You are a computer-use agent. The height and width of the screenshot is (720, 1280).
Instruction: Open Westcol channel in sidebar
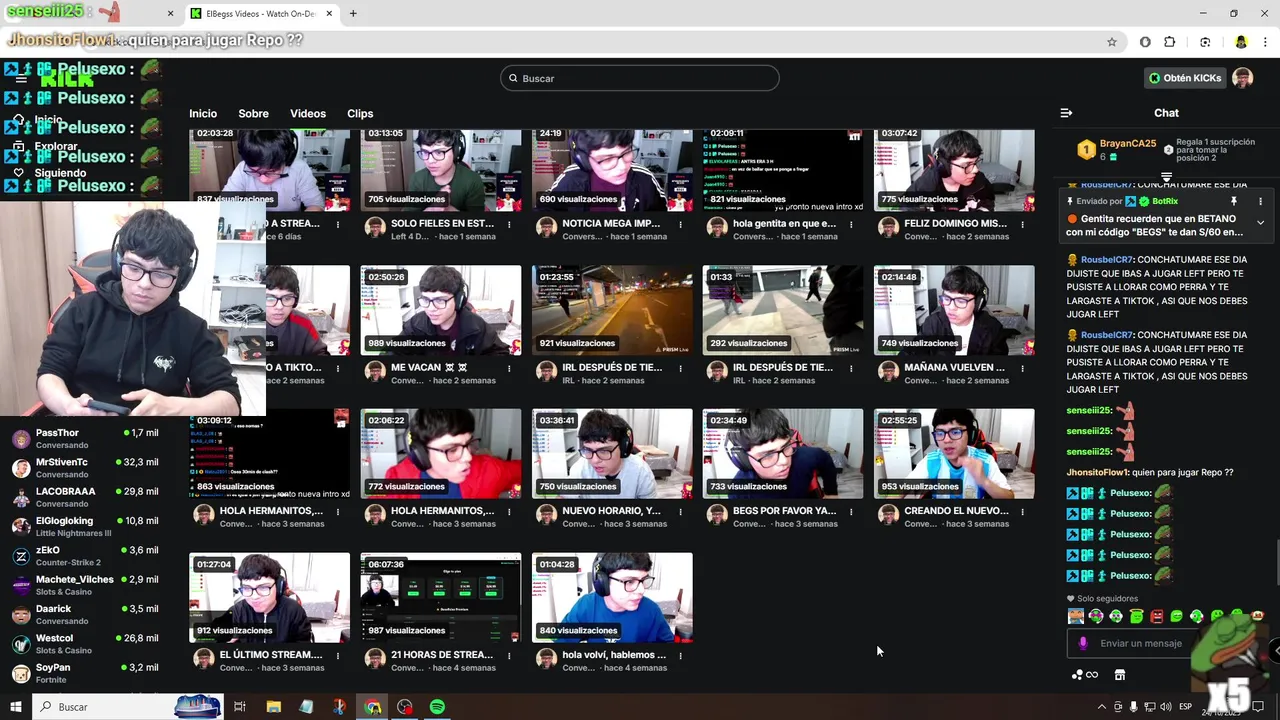pyautogui.click(x=84, y=644)
